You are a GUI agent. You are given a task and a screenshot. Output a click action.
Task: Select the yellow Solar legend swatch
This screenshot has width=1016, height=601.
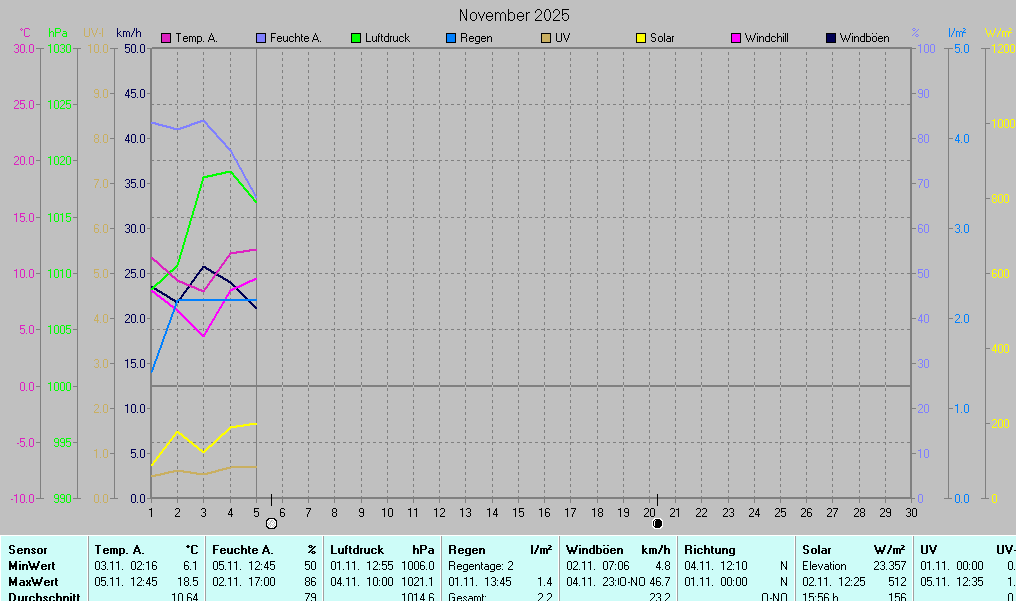click(x=641, y=38)
